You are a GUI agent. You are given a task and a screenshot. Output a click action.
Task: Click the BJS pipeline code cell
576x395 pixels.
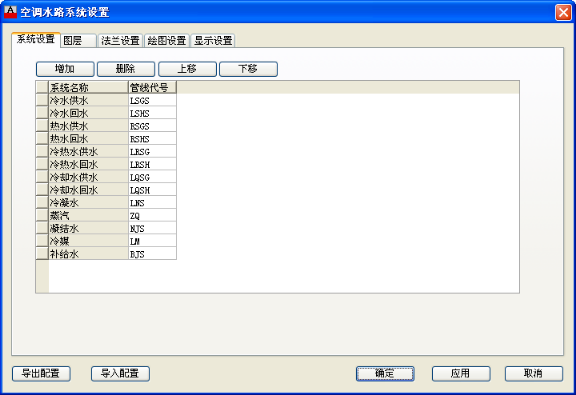click(x=152, y=254)
